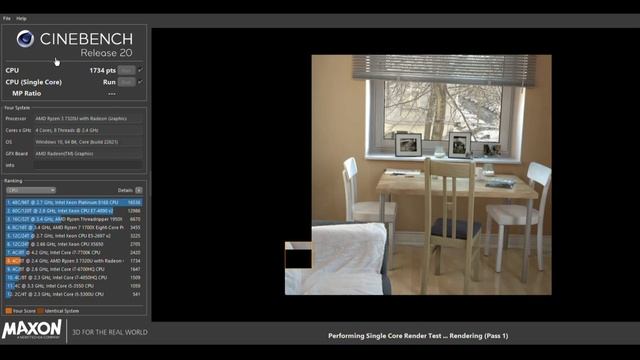The width and height of the screenshot is (640, 360).
Task: Select ranking row 9 Intel Core i7-6700HQ
Action: [74, 269]
